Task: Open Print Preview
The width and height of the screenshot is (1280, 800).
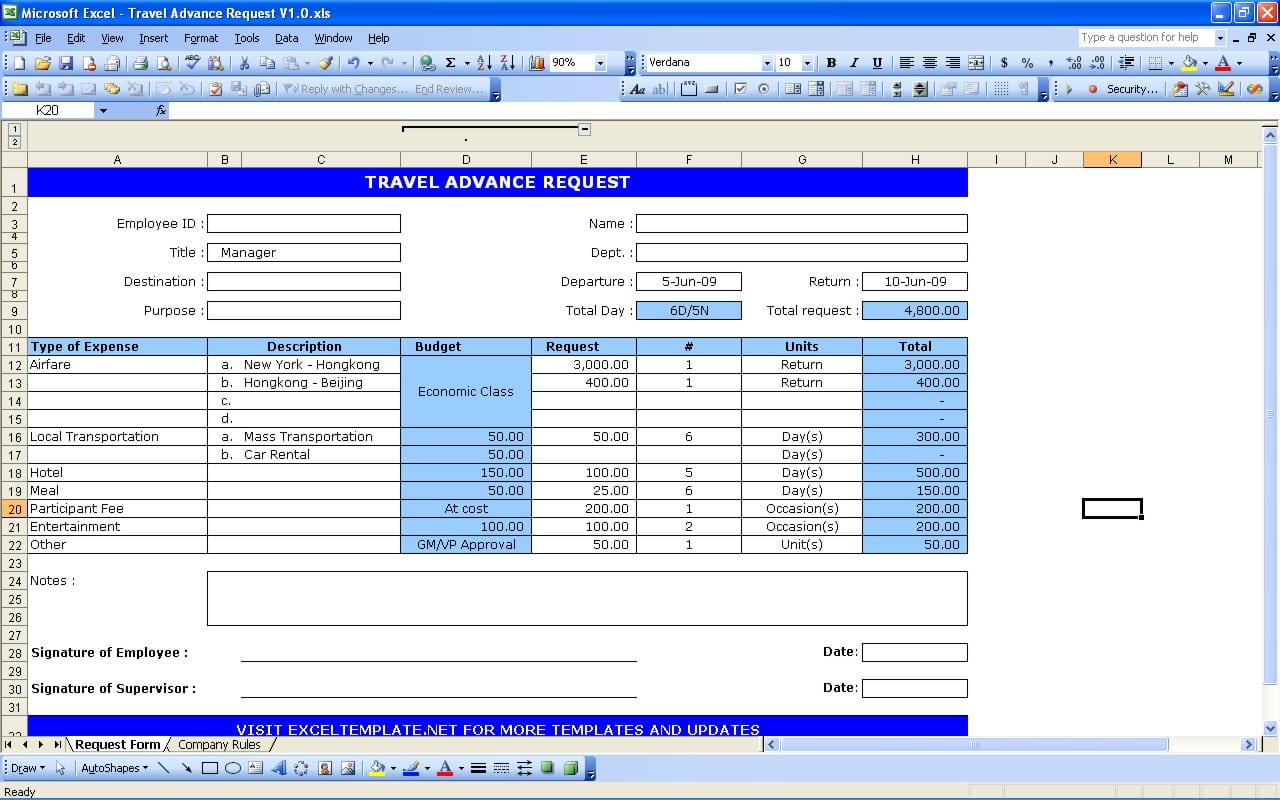Action: pyautogui.click(x=163, y=62)
